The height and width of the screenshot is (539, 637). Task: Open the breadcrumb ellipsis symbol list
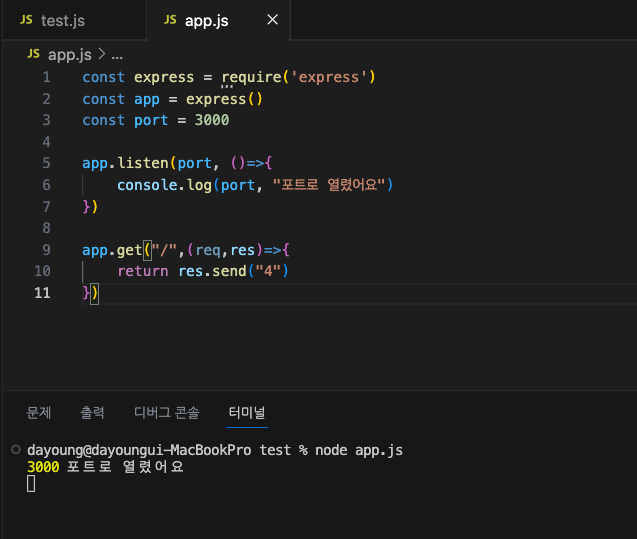[117, 56]
